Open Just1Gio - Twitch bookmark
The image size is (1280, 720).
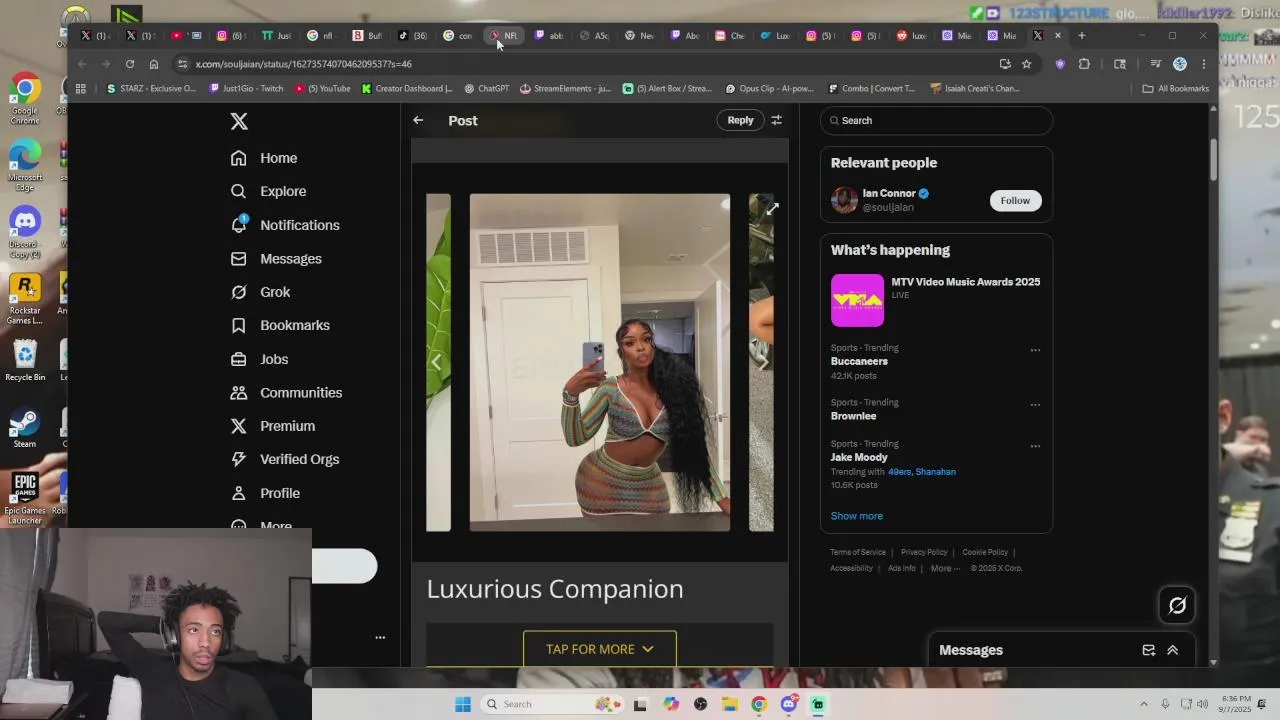[246, 88]
